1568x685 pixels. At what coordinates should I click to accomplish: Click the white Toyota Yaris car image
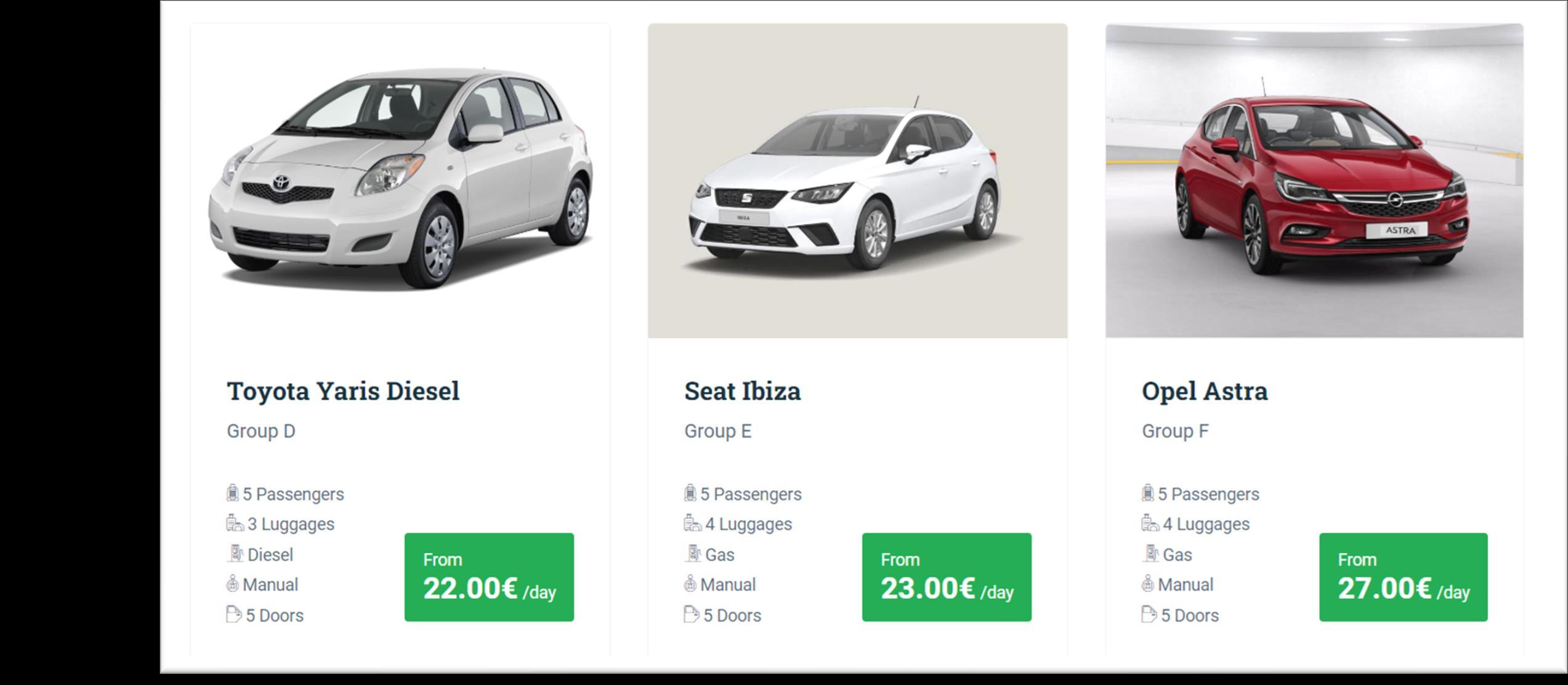tap(400, 179)
